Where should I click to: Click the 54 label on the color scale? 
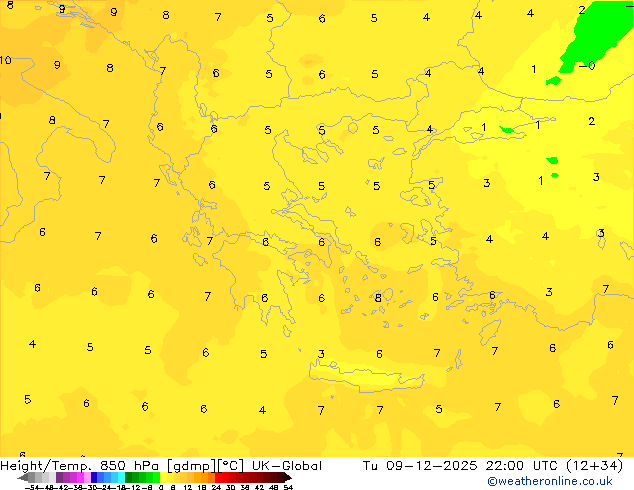288,488
